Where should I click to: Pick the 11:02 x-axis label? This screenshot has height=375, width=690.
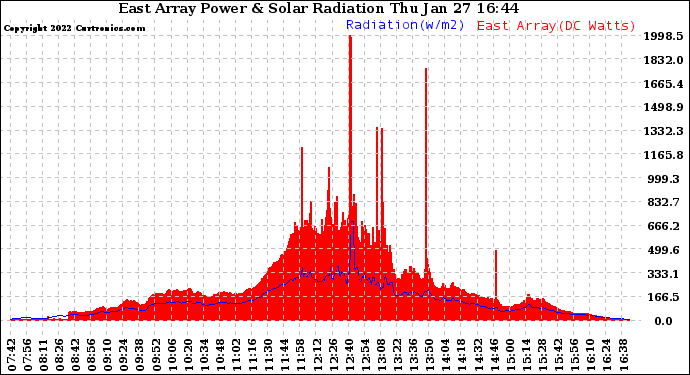pos(236,355)
